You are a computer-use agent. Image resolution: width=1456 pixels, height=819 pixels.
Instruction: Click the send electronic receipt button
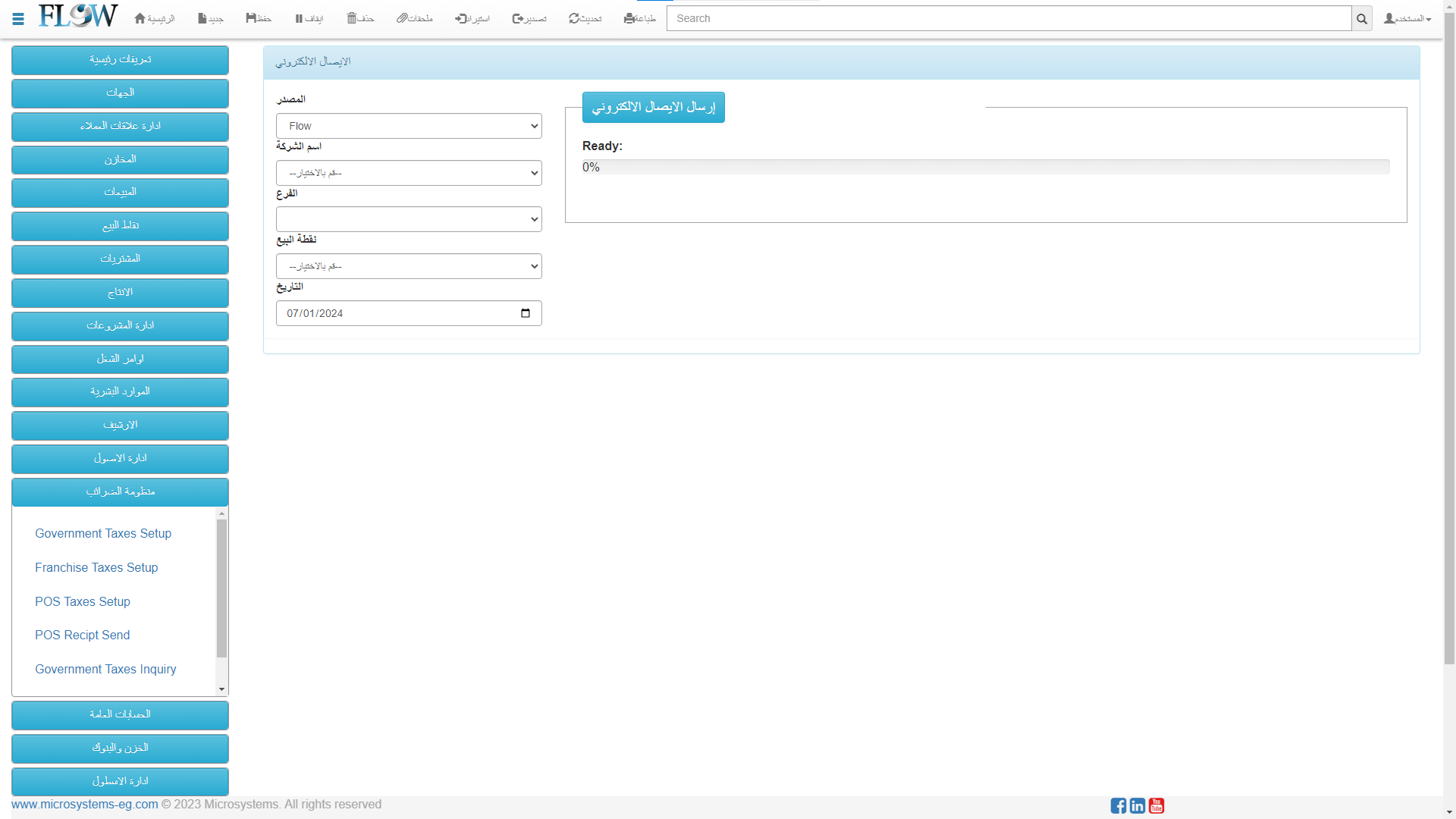tap(653, 107)
